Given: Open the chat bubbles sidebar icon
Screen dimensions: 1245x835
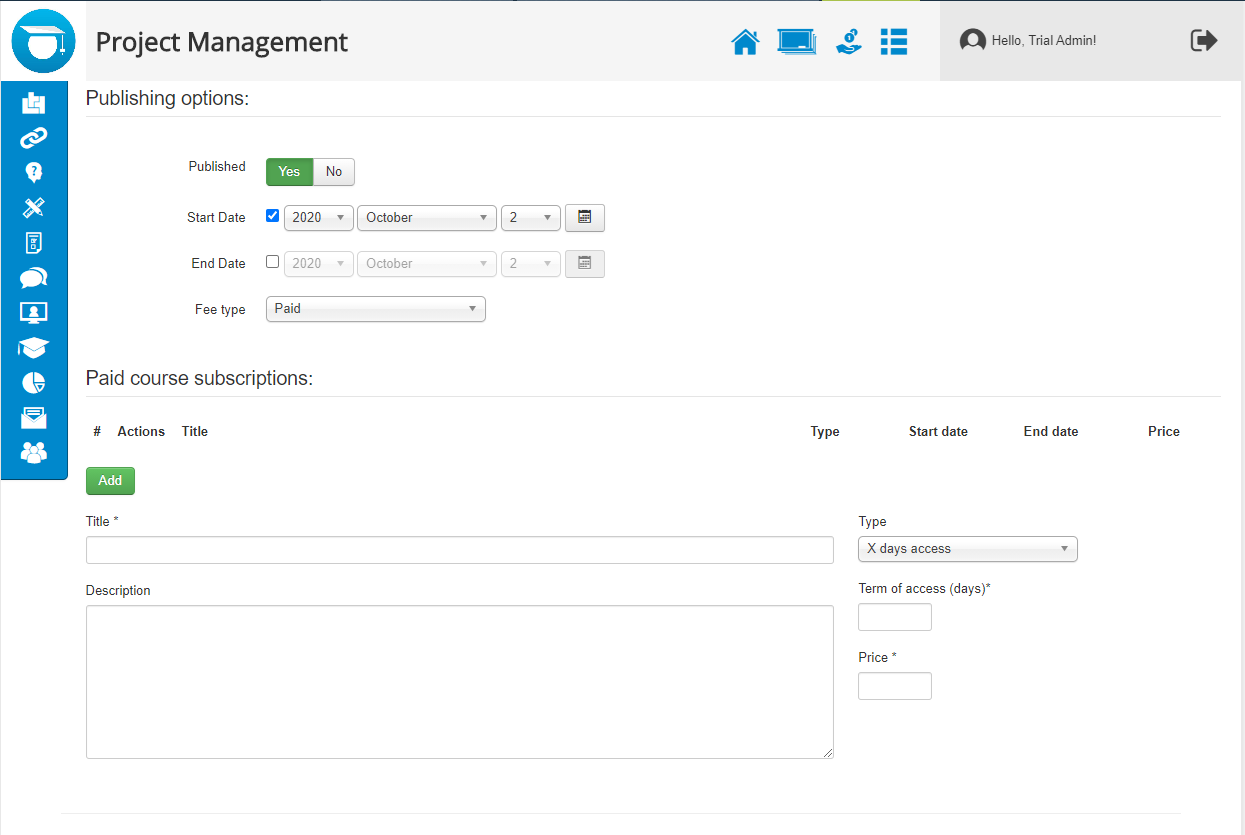Looking at the screenshot, I should (x=34, y=278).
